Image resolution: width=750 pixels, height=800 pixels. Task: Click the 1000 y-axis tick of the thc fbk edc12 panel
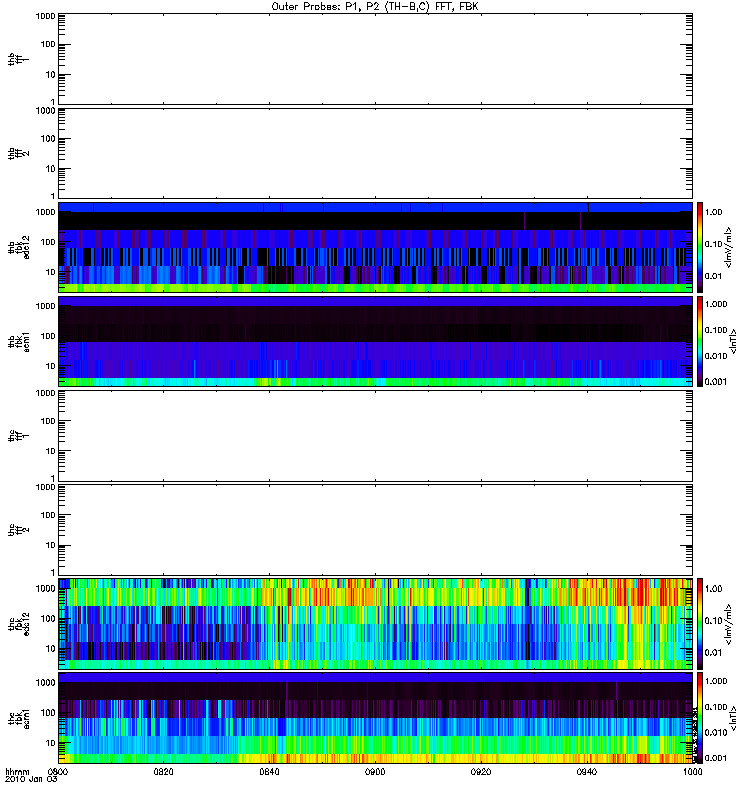[x=45, y=588]
